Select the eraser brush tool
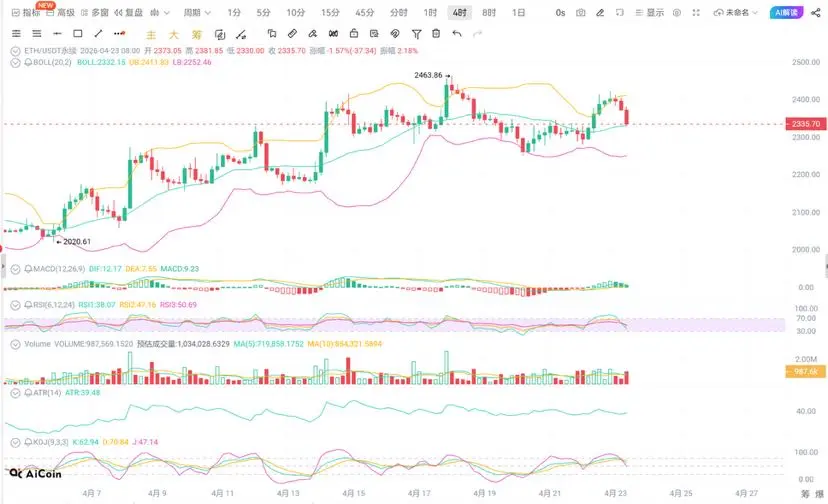 [313, 34]
